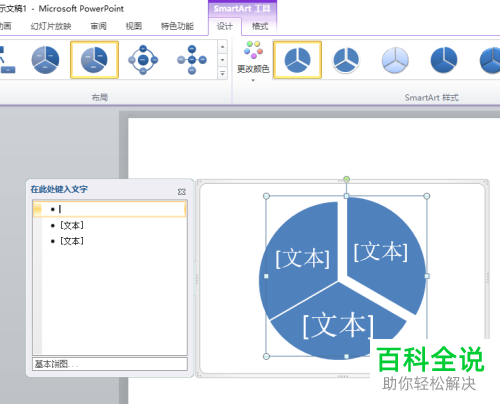Click the bottom-left corner sizing handle of pie
The width and height of the screenshot is (500, 404).
tap(266, 356)
